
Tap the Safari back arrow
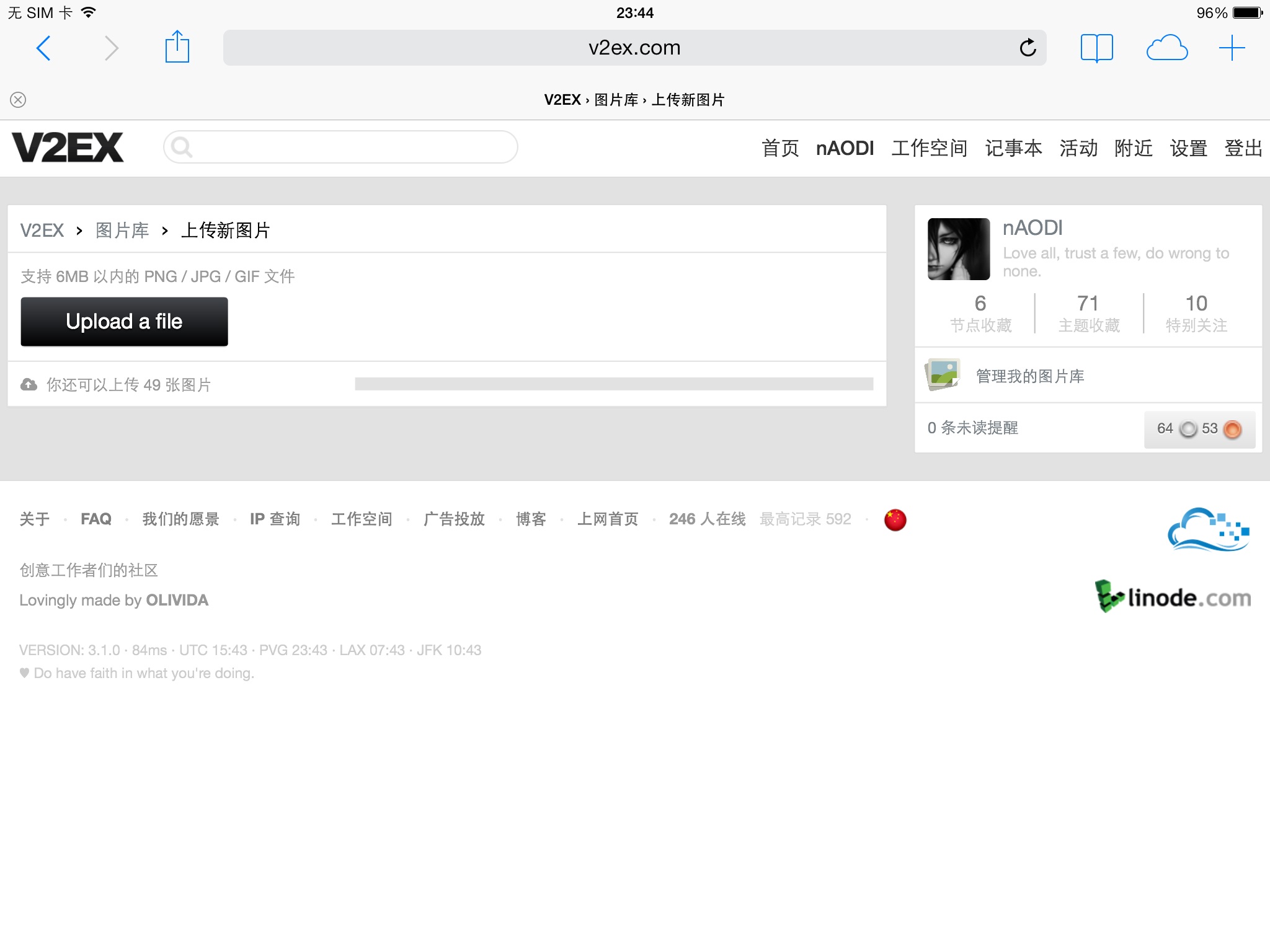(43, 48)
